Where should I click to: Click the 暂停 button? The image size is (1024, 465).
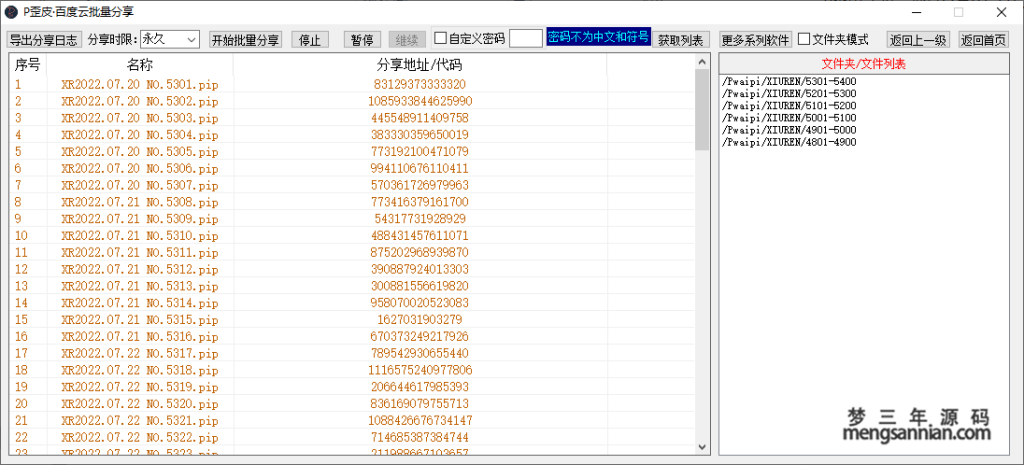pos(362,39)
